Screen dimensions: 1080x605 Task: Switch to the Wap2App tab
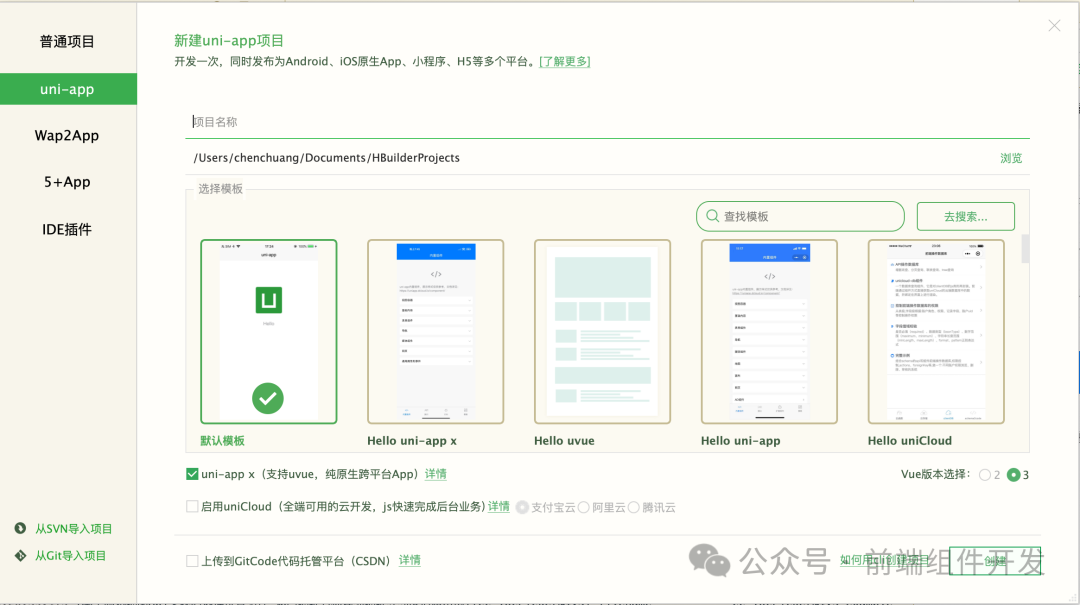66,135
